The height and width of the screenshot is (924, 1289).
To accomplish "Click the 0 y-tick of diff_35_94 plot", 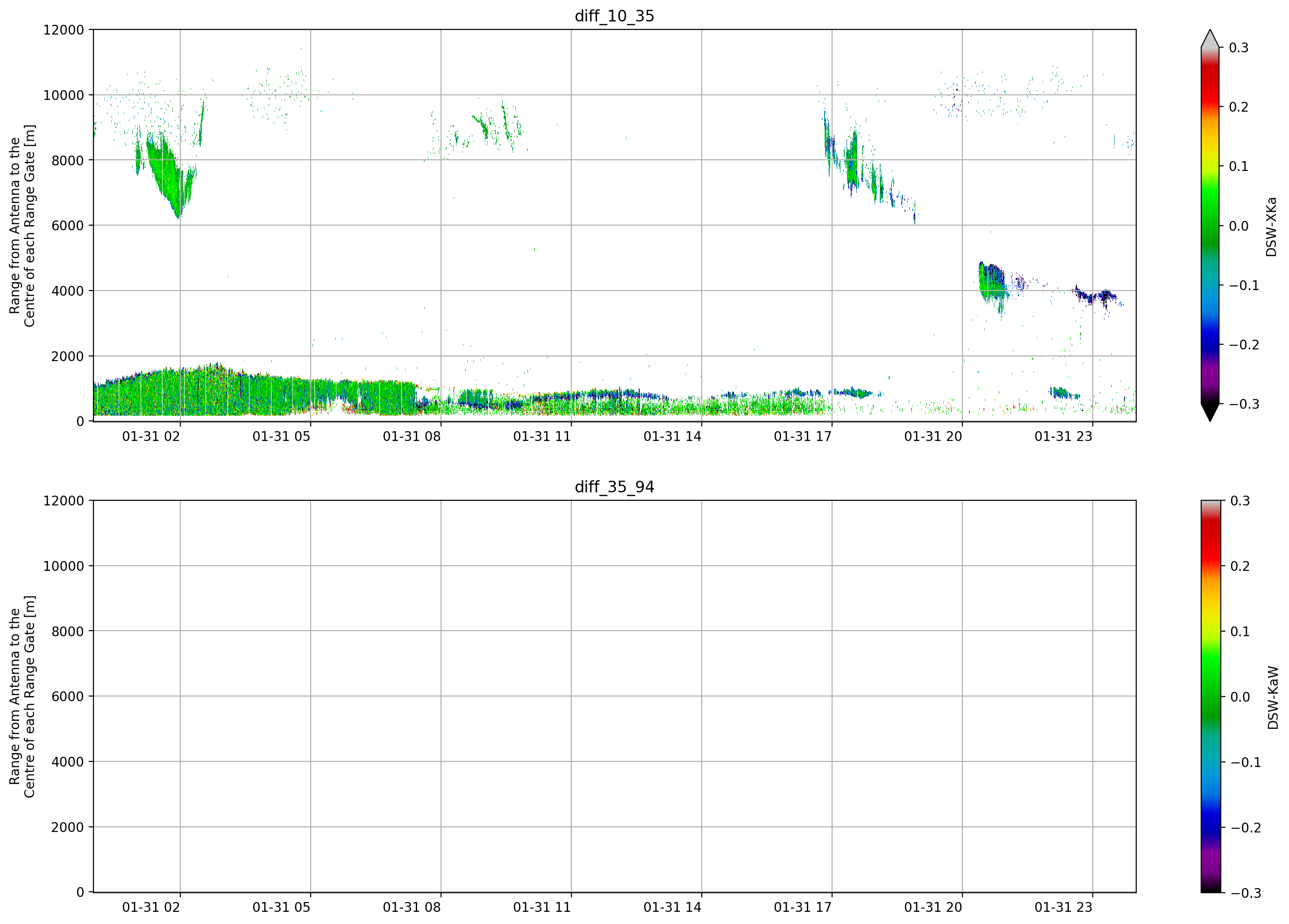I will click(80, 893).
